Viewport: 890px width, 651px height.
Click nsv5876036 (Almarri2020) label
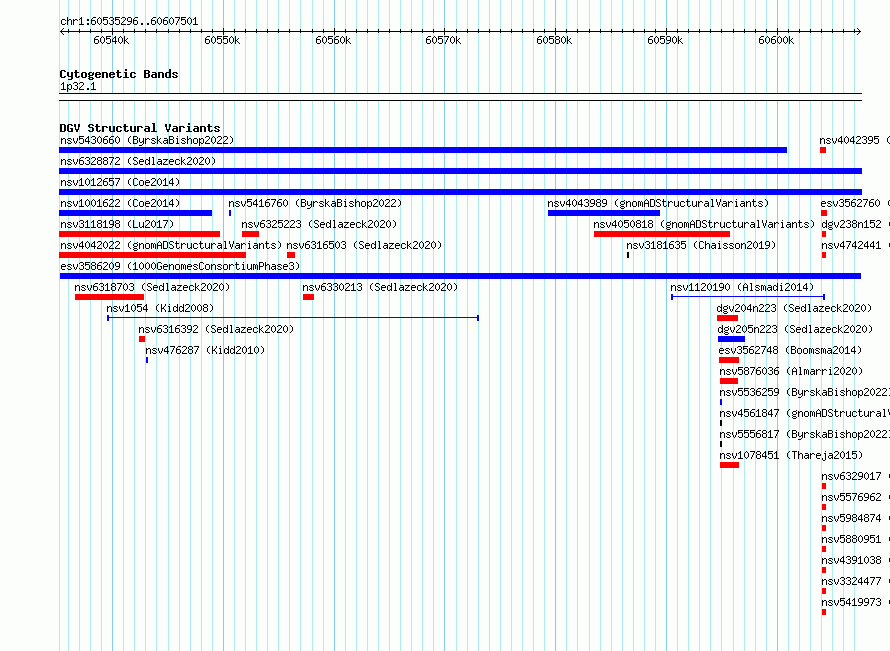point(791,371)
